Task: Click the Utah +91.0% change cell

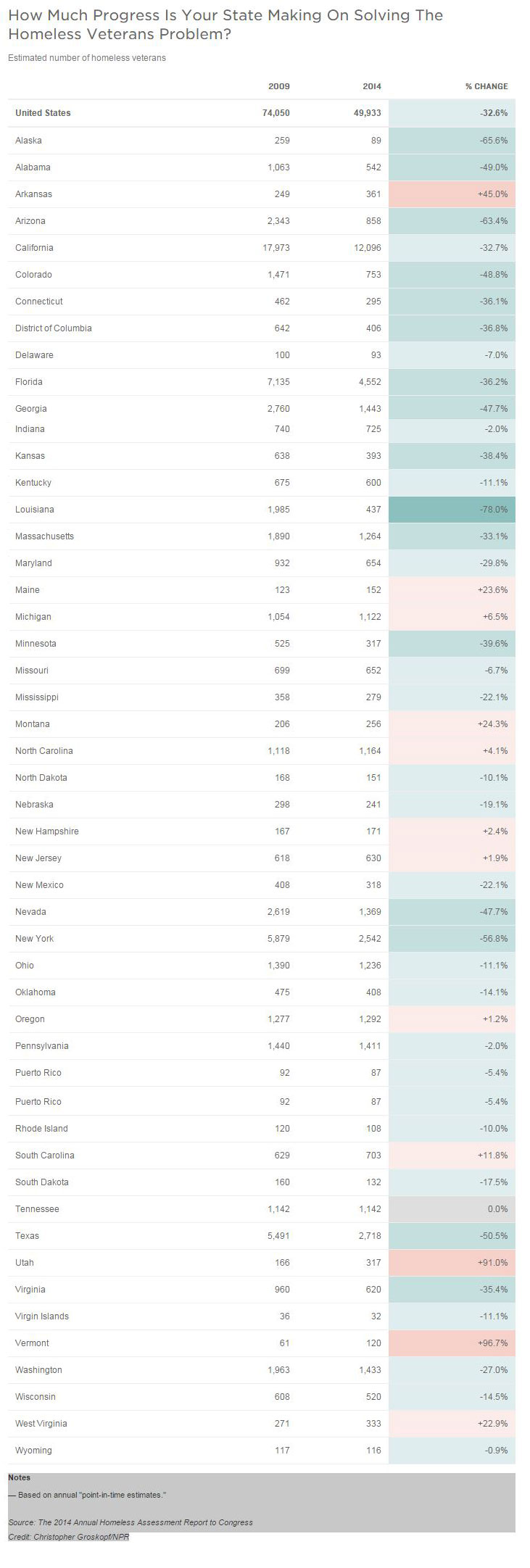Action: pos(452,1263)
